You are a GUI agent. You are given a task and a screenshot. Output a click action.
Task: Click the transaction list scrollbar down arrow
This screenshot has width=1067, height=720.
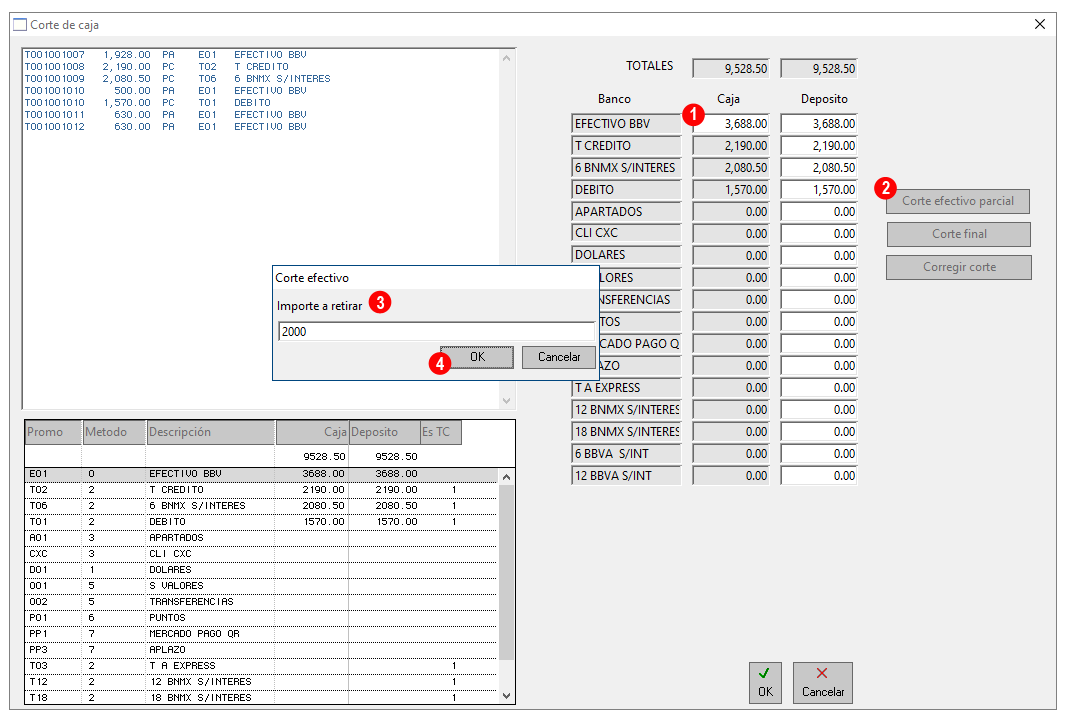click(506, 401)
